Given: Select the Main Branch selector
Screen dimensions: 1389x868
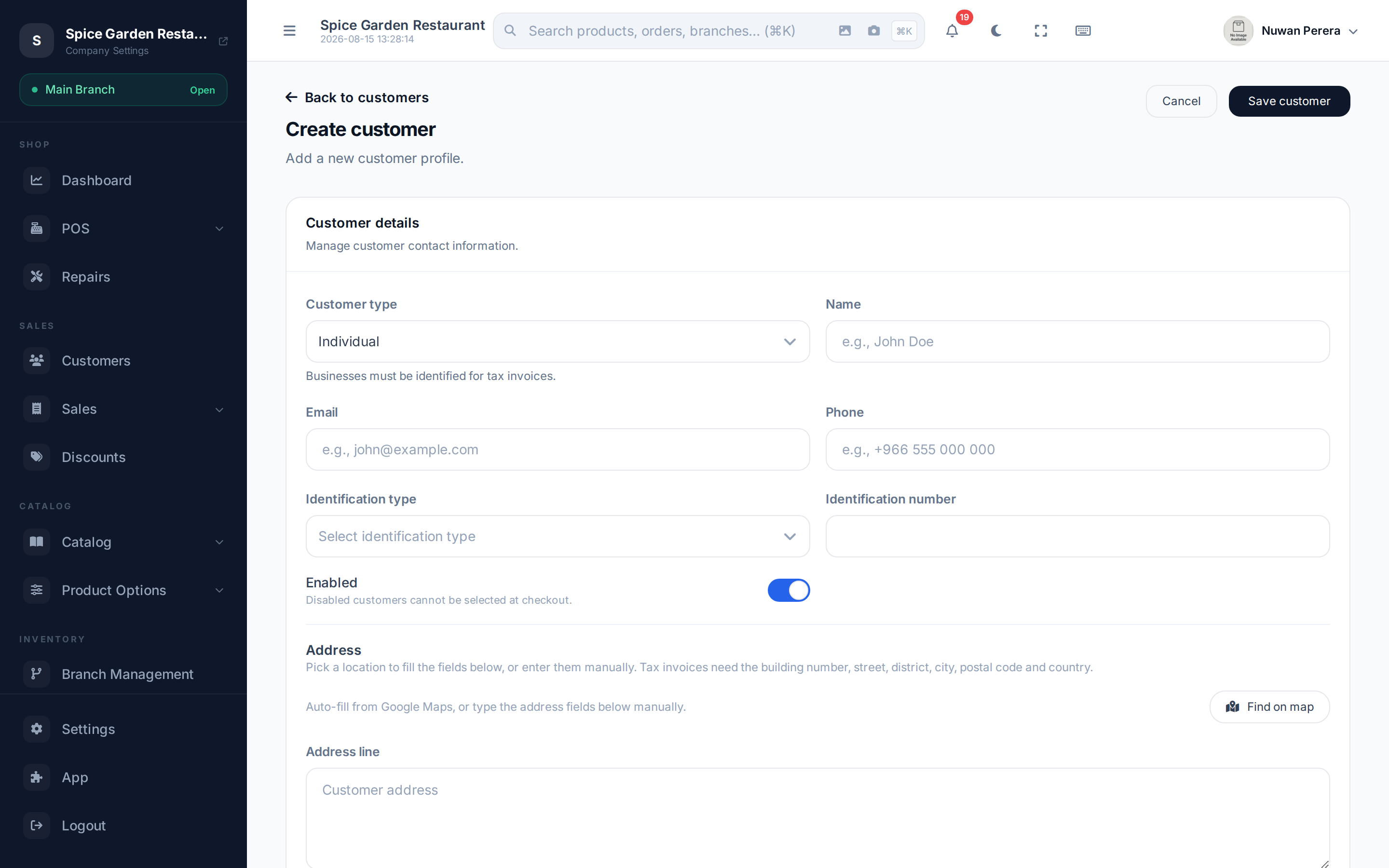Looking at the screenshot, I should click(x=123, y=90).
